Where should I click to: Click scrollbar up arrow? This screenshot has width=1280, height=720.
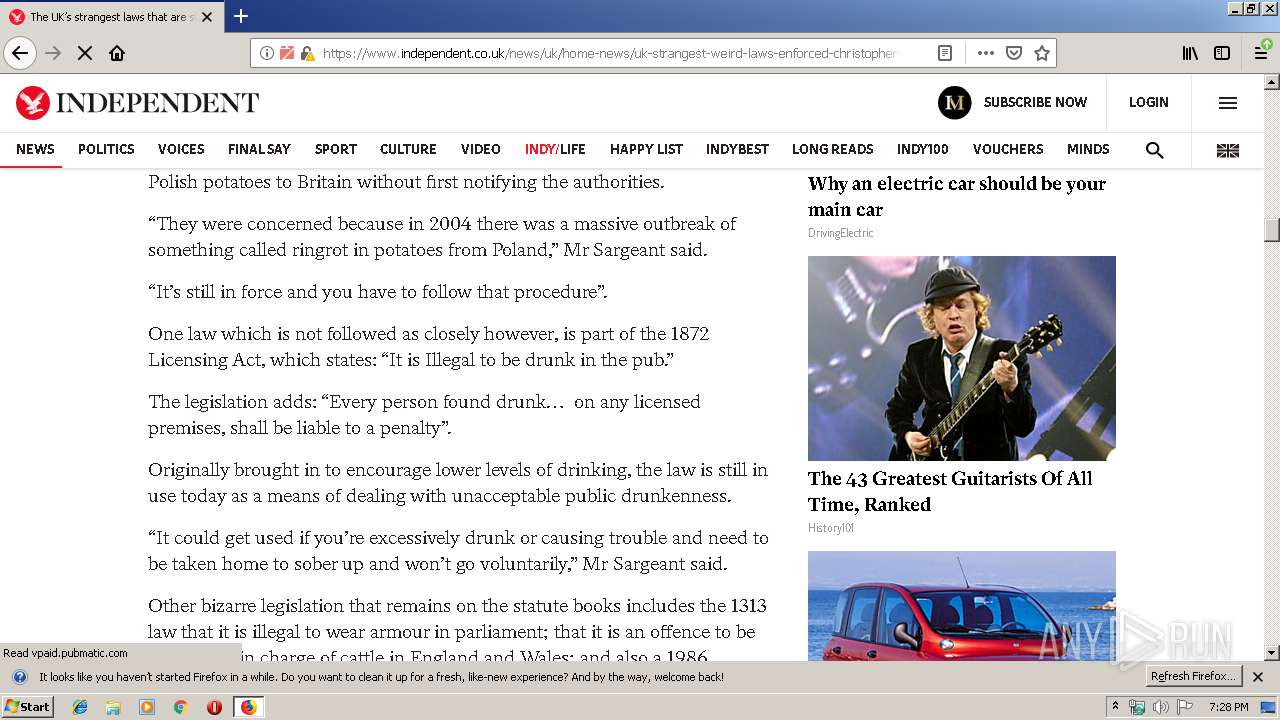pos(1272,81)
